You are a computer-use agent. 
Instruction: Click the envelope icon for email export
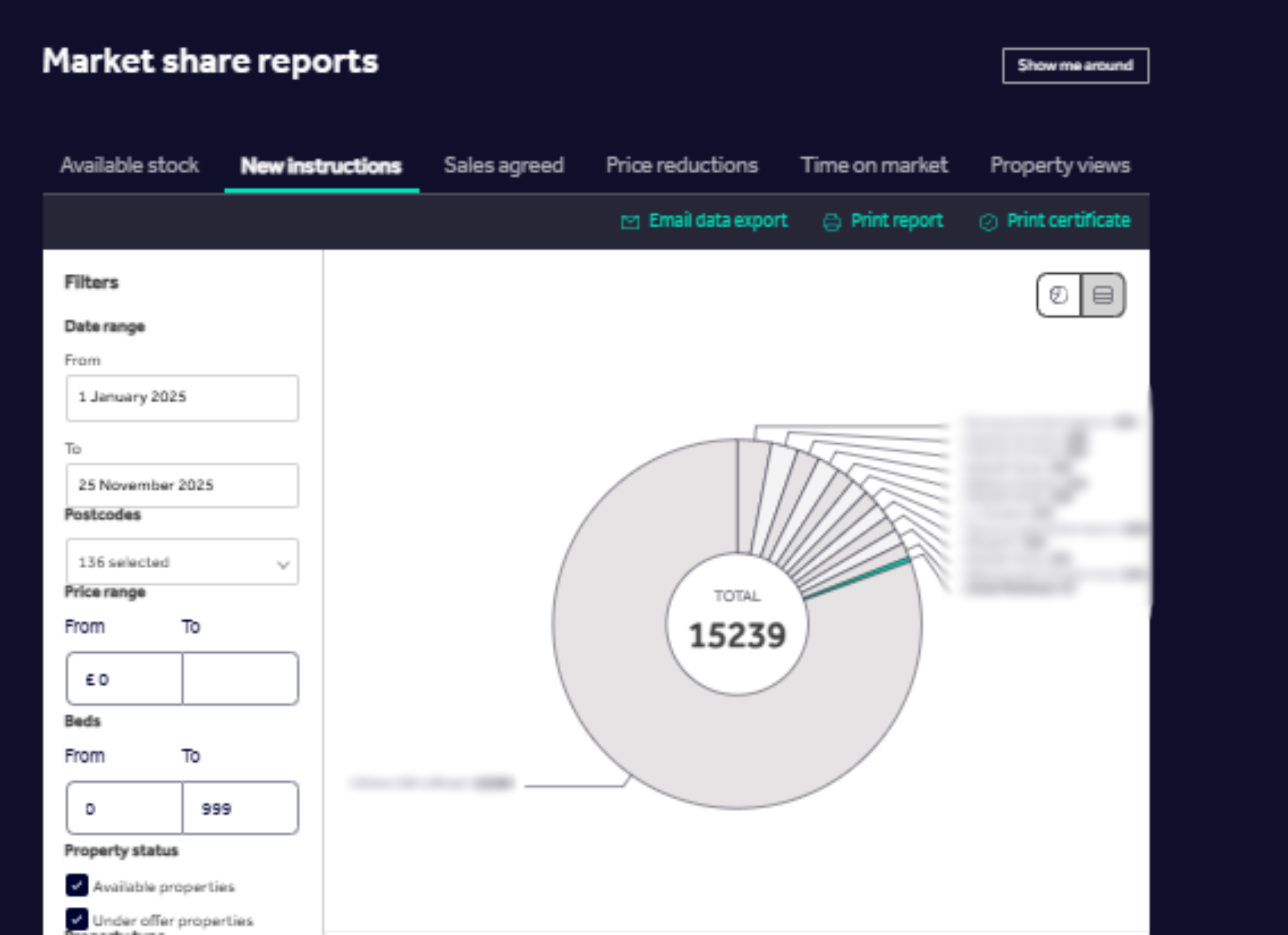click(x=630, y=222)
